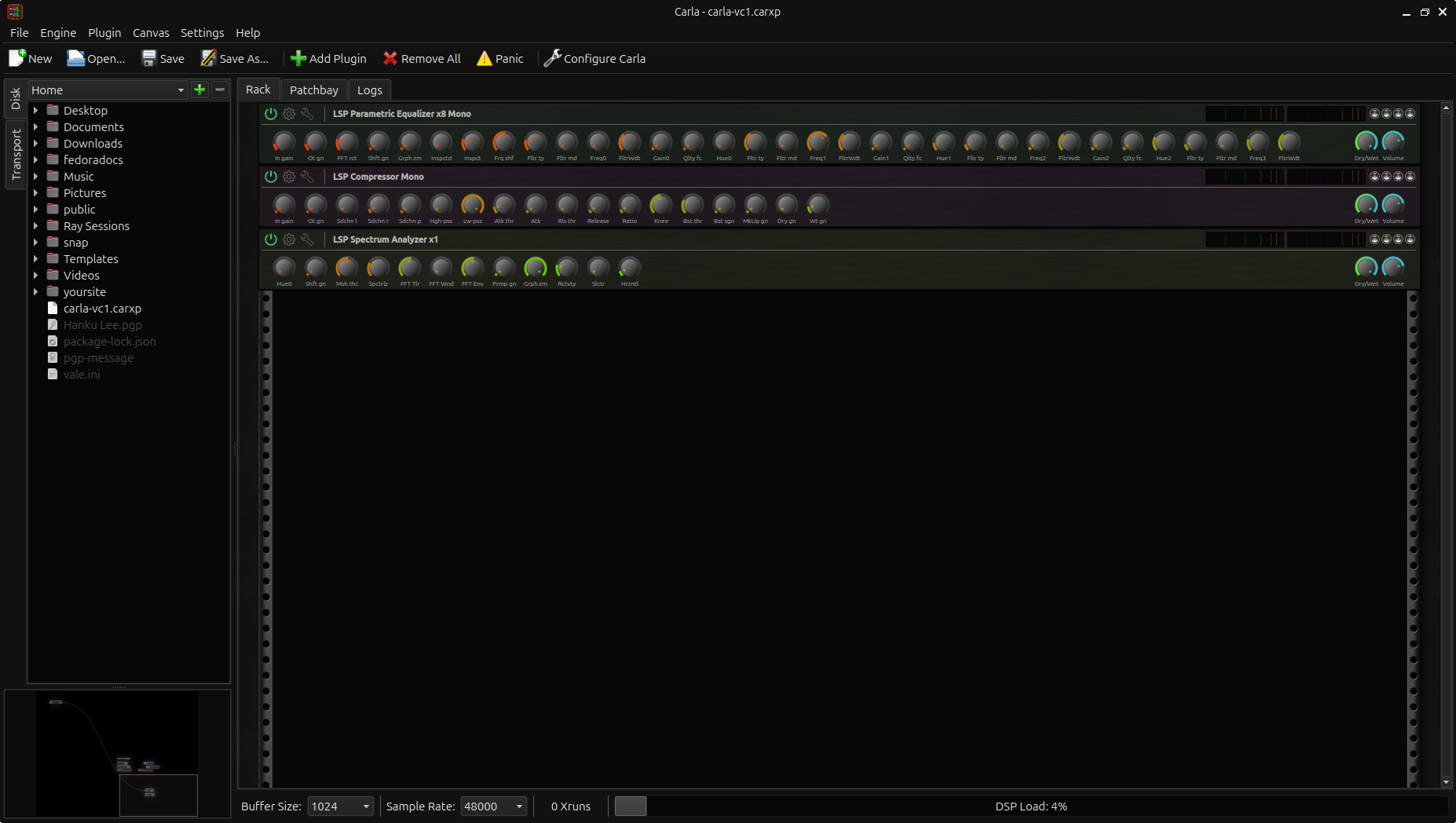This screenshot has width=1456, height=823.
Task: Open gear settings of LSP Spectrum Analyzer
Action: click(x=289, y=240)
